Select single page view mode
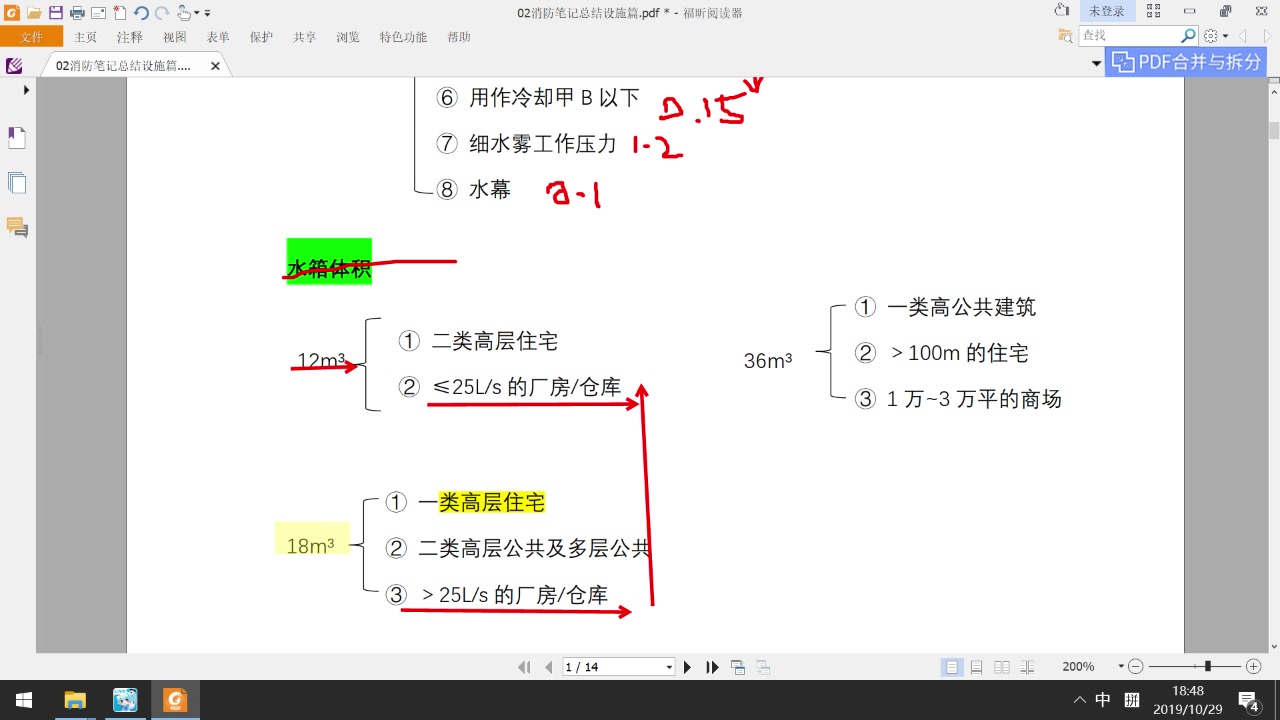Viewport: 1280px width, 720px height. click(952, 667)
